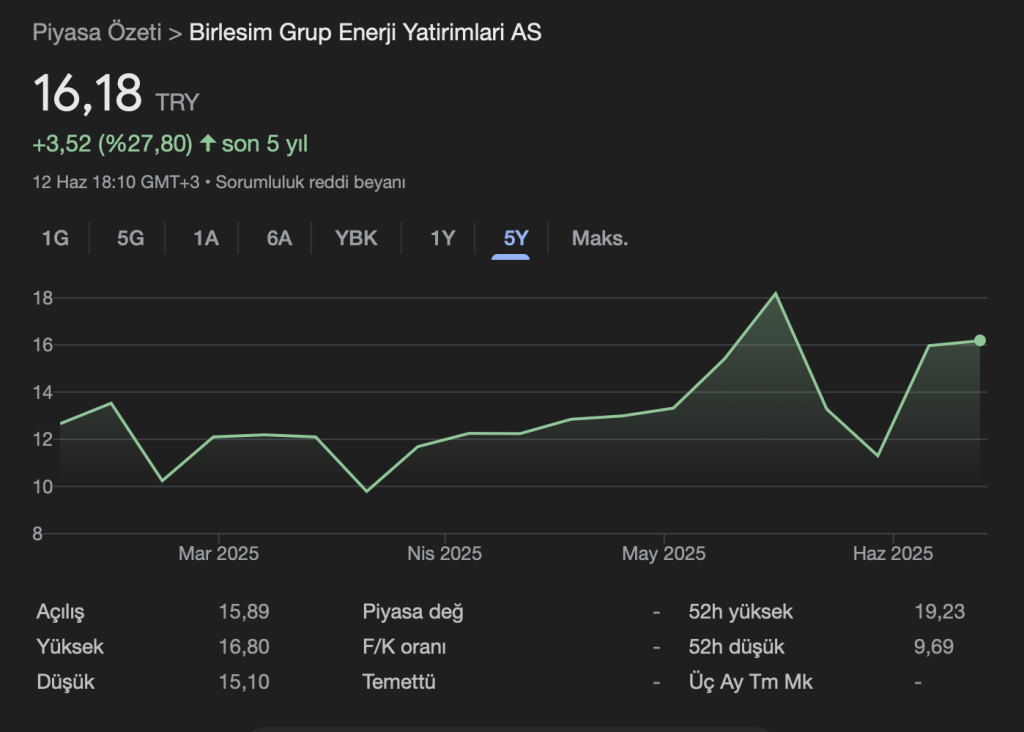Show the 1A monthly chart
This screenshot has width=1024, height=732.
coord(206,238)
